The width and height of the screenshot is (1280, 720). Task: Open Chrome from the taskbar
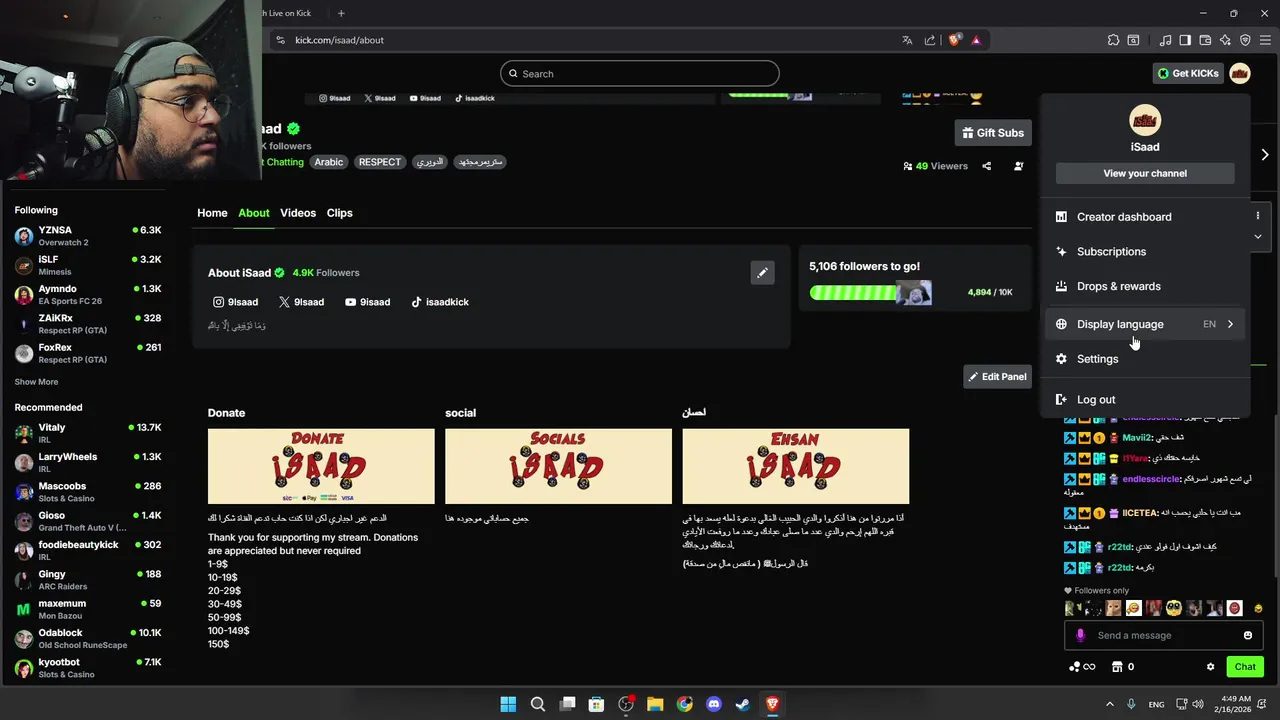tap(684, 704)
